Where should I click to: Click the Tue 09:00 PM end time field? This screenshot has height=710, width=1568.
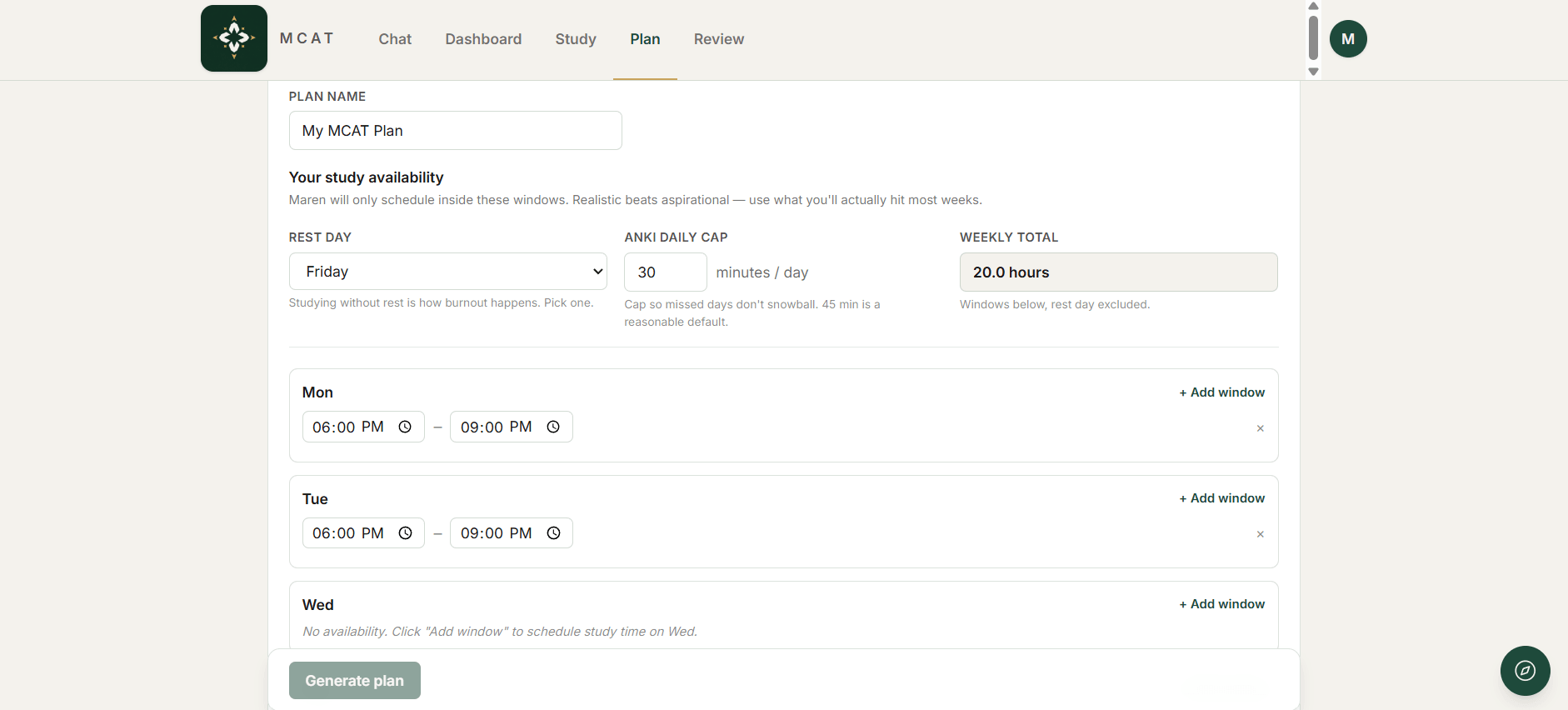(512, 533)
